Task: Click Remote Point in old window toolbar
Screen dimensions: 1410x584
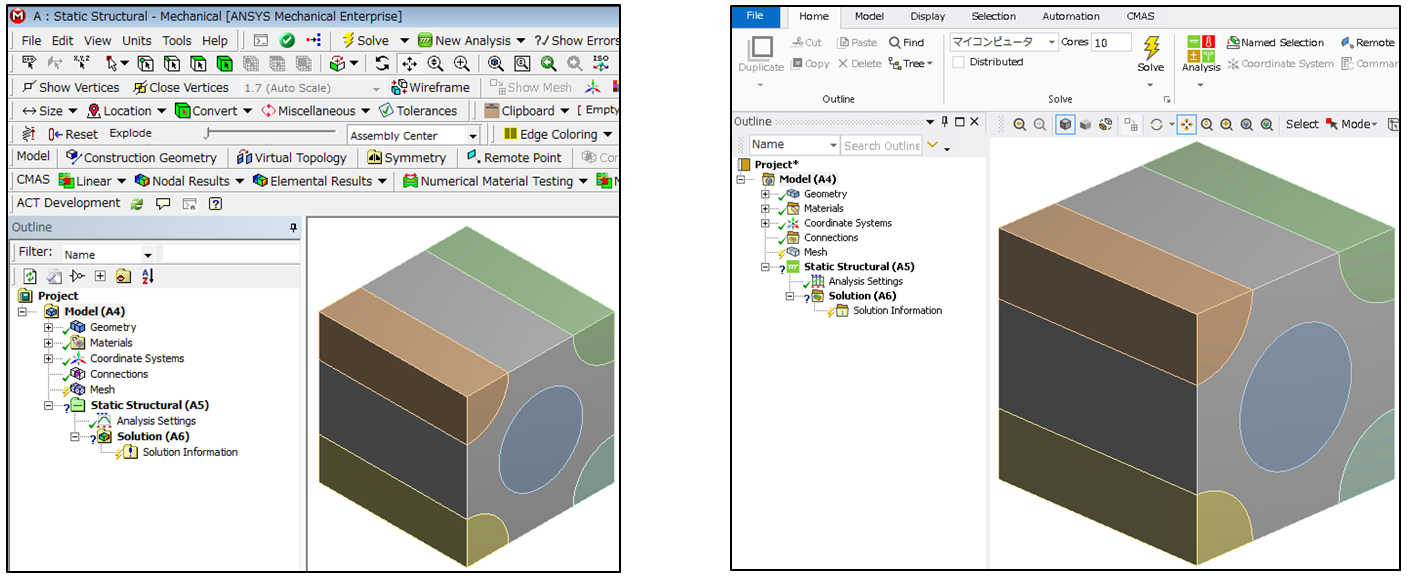Action: pos(514,157)
